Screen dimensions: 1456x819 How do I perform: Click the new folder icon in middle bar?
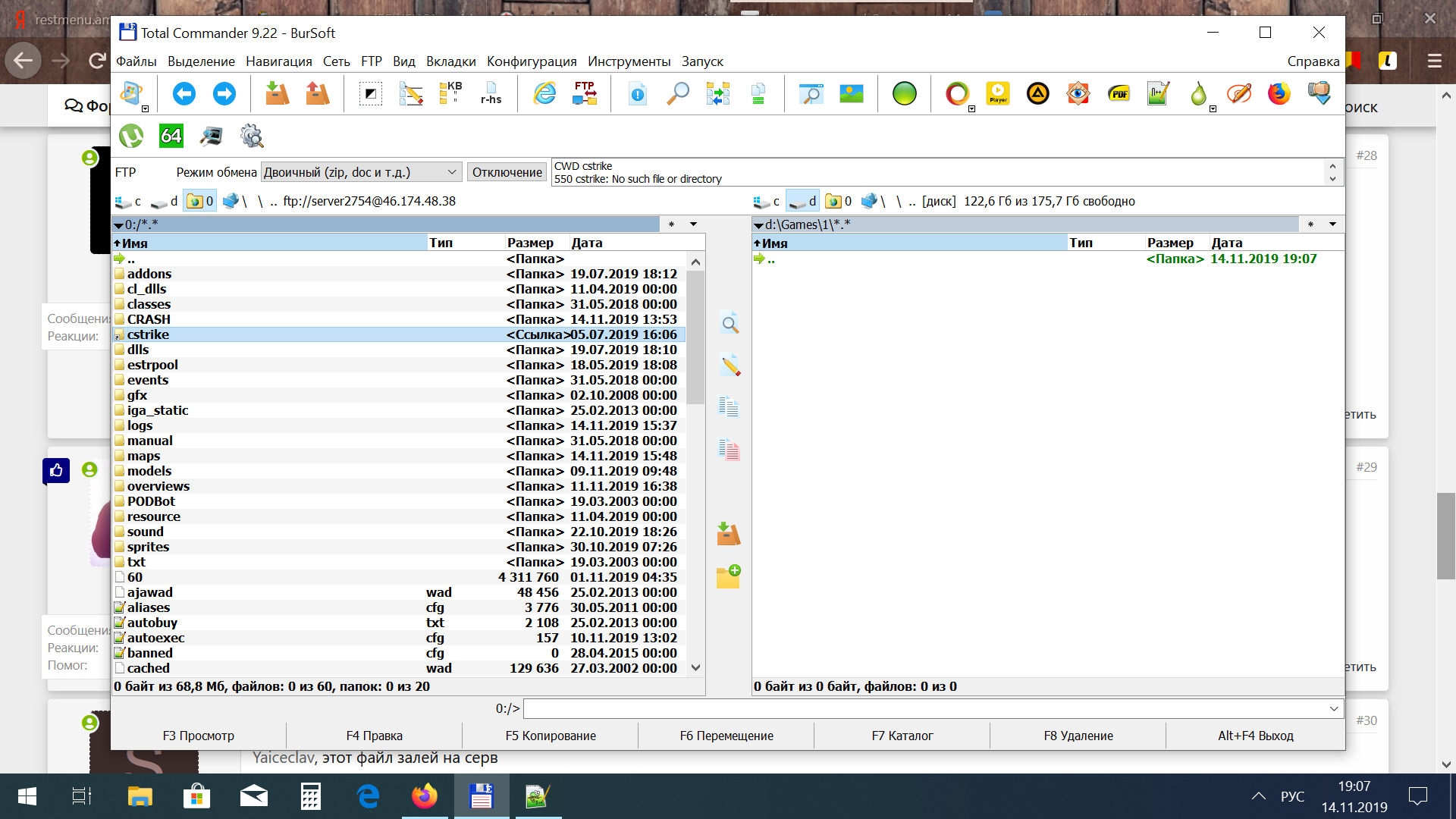tap(729, 577)
